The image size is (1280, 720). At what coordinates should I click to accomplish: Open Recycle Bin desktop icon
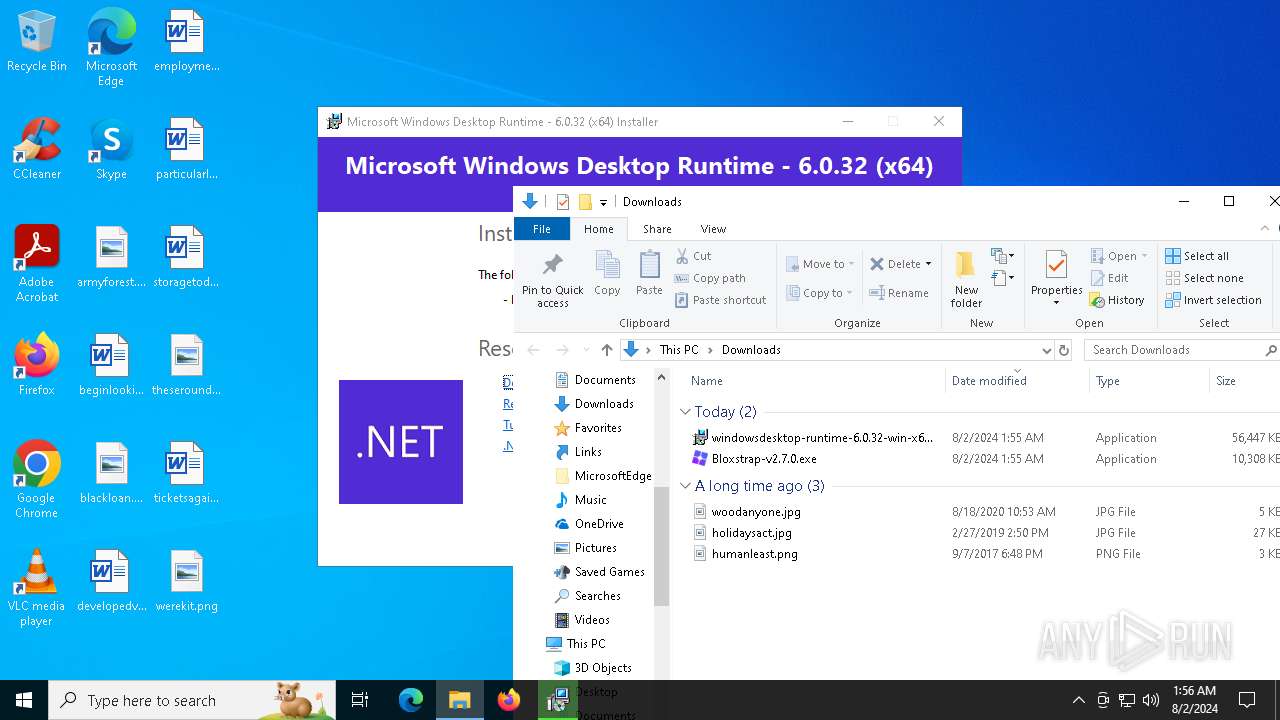(37, 42)
